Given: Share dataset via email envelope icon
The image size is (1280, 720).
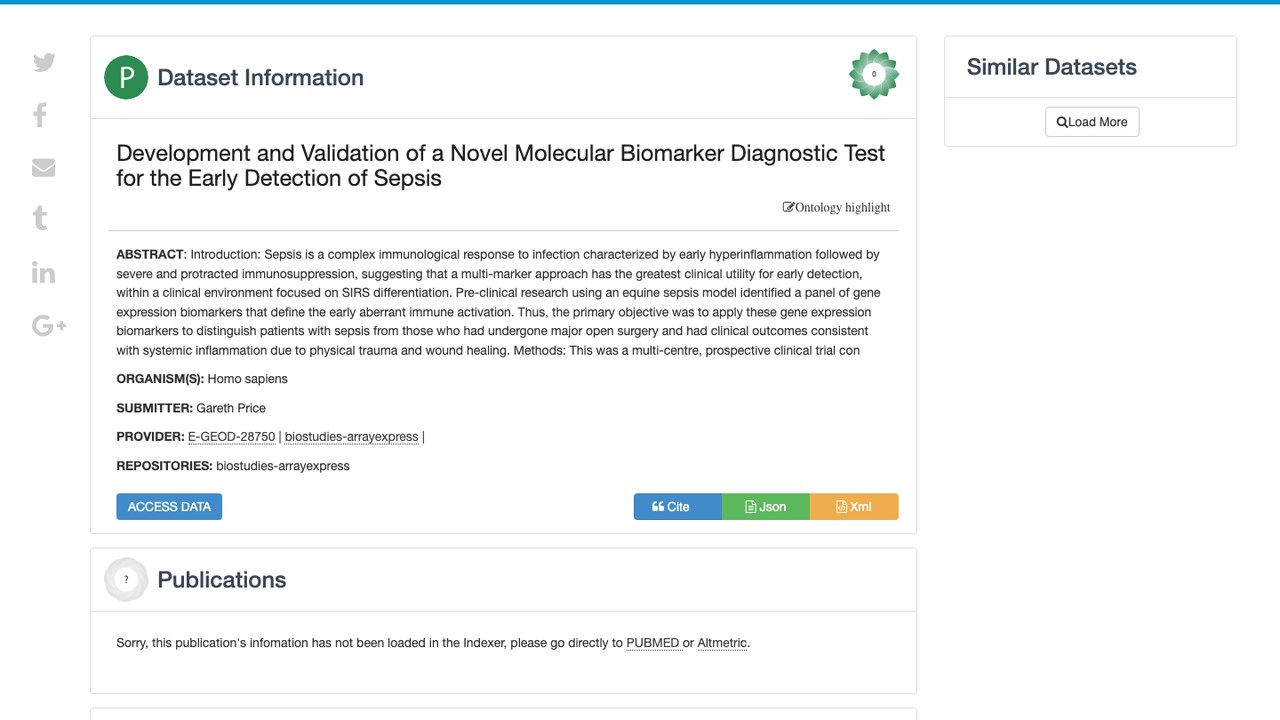Looking at the screenshot, I should click(44, 168).
